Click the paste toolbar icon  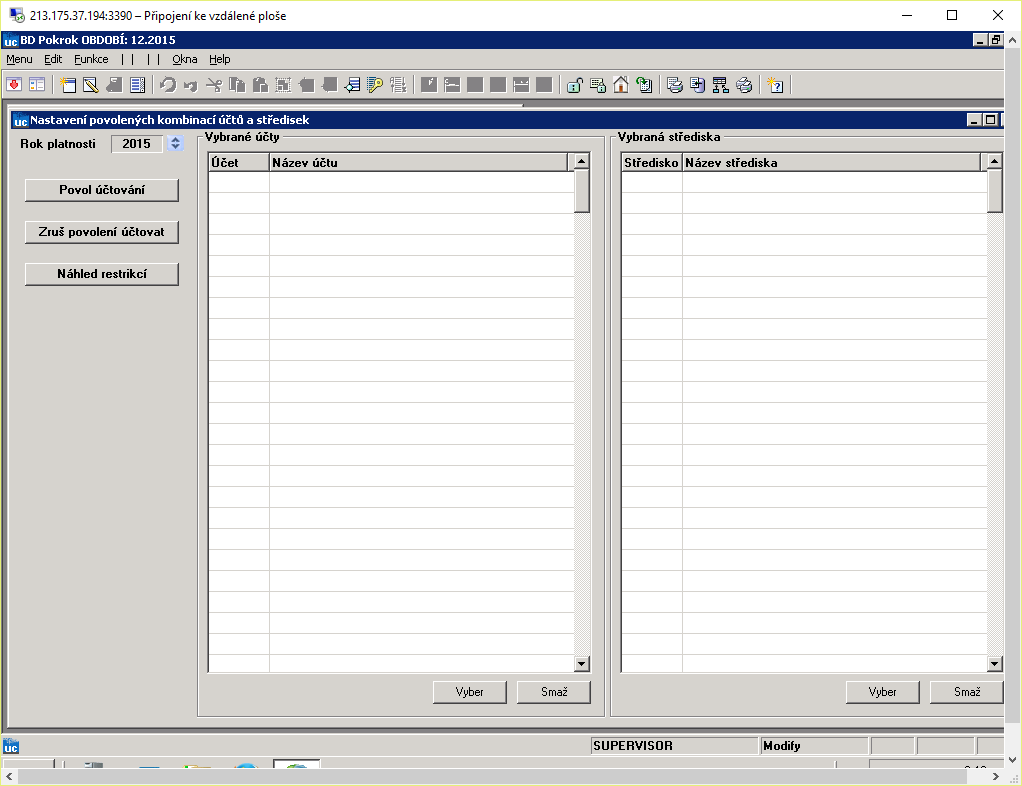[x=260, y=85]
